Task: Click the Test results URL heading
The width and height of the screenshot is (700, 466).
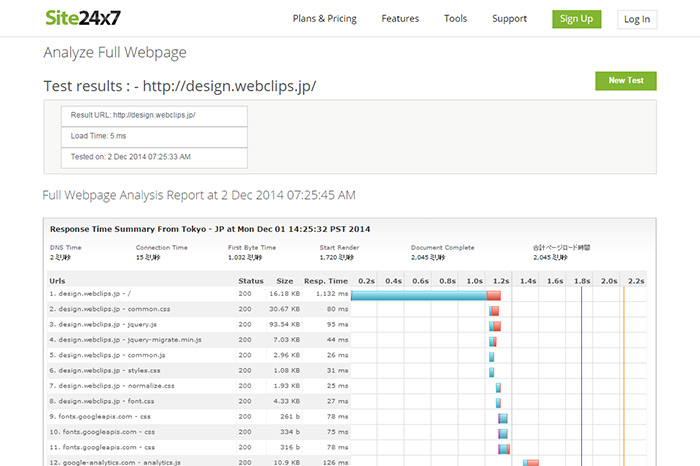Action: [180, 86]
